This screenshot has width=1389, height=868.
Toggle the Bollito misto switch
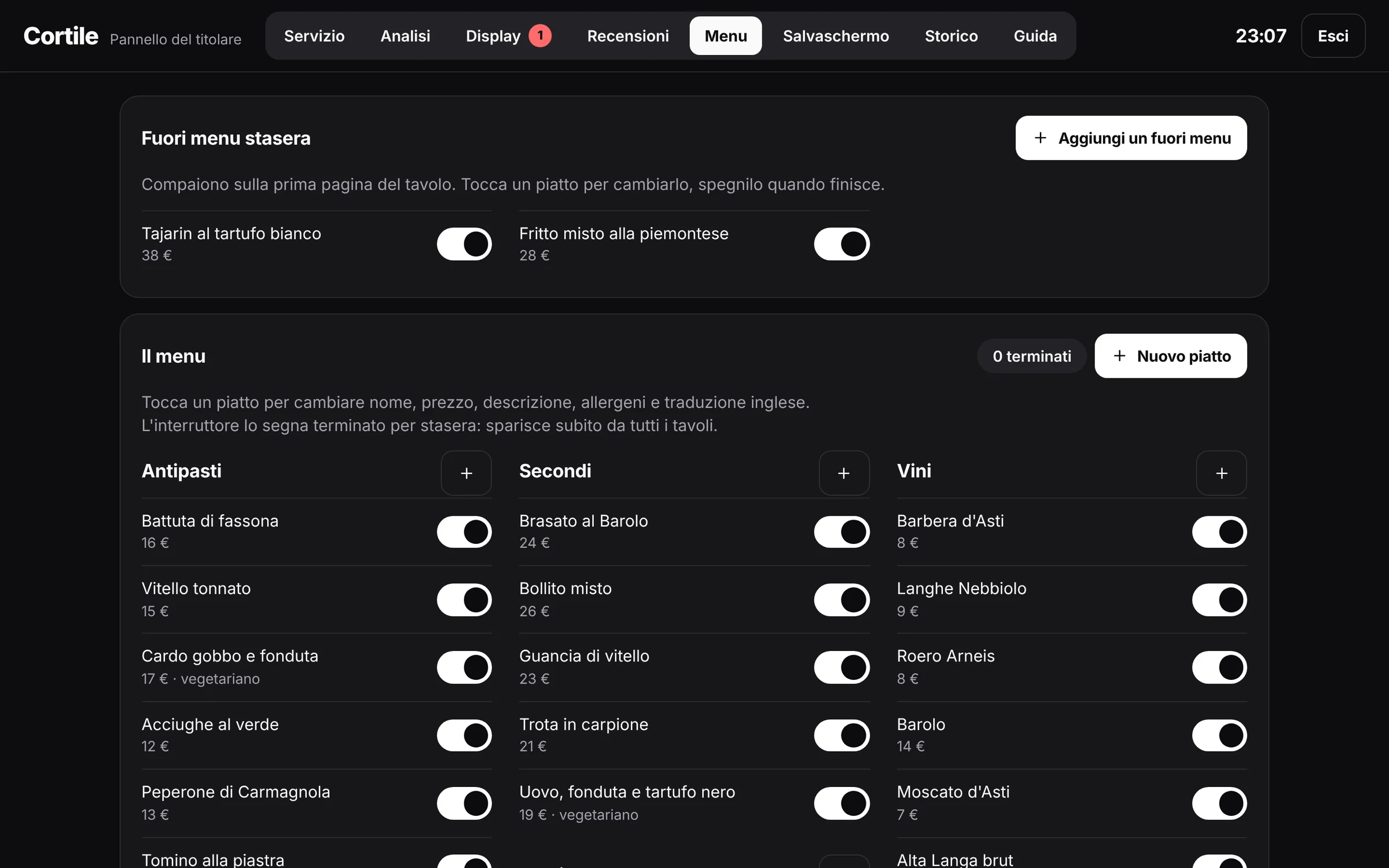[842, 599]
